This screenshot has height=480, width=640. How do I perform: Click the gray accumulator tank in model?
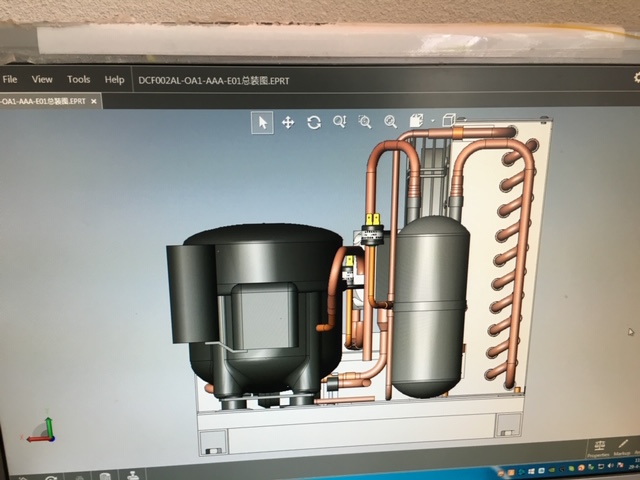pos(431,306)
